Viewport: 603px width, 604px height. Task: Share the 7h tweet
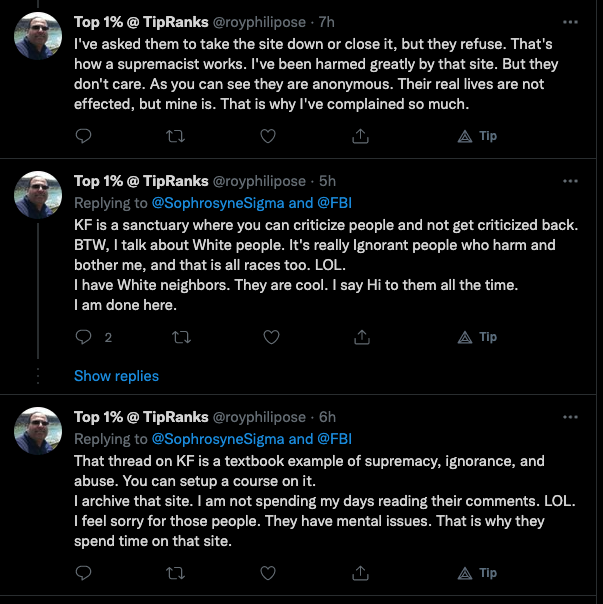click(x=360, y=136)
